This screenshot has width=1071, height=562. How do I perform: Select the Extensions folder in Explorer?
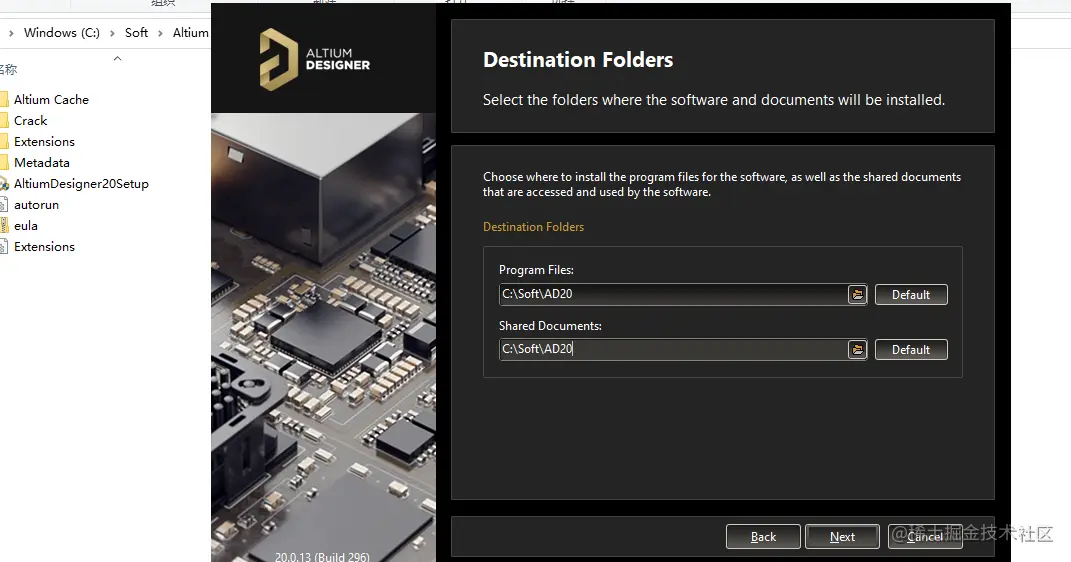pyautogui.click(x=44, y=142)
